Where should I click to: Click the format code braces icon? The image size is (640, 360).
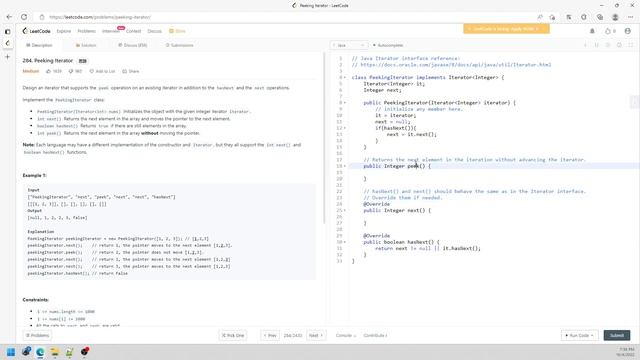point(596,45)
